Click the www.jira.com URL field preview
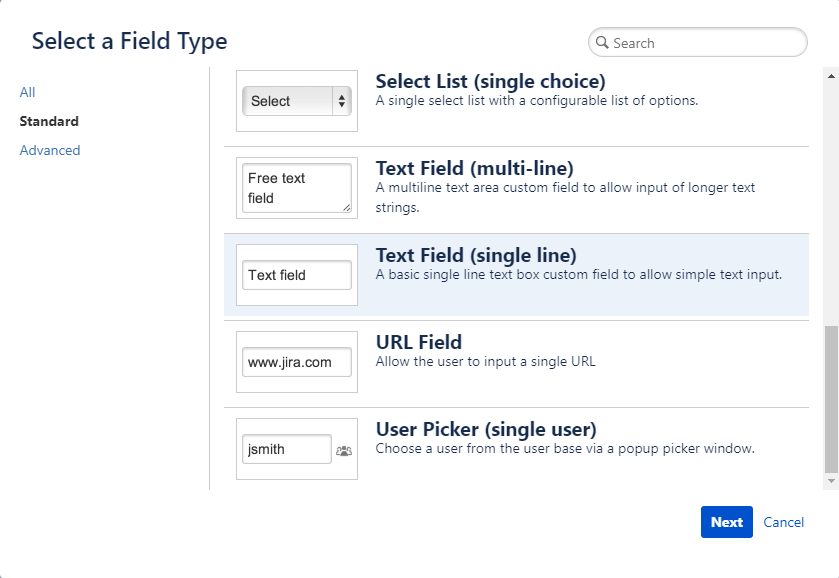839x578 pixels. pyautogui.click(x=296, y=361)
